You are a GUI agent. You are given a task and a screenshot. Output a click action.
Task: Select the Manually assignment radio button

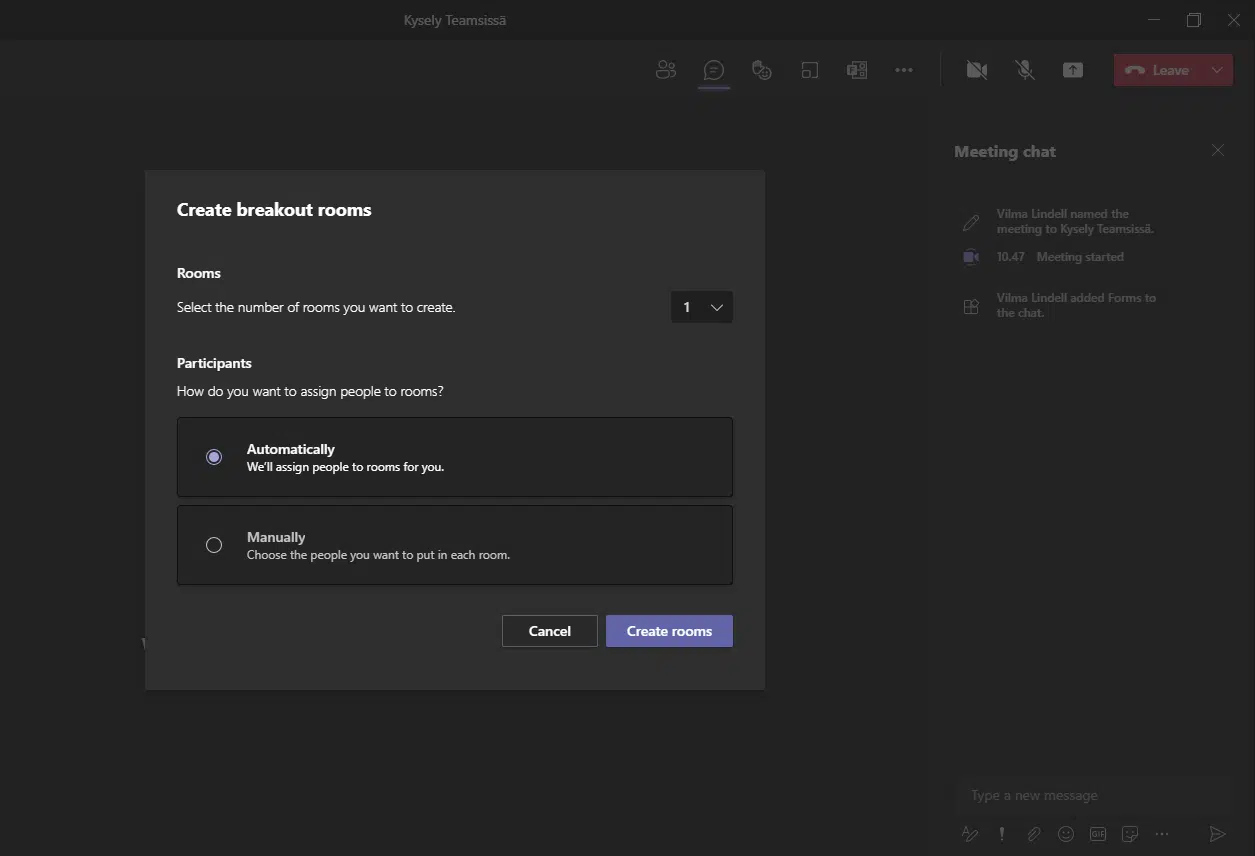214,545
